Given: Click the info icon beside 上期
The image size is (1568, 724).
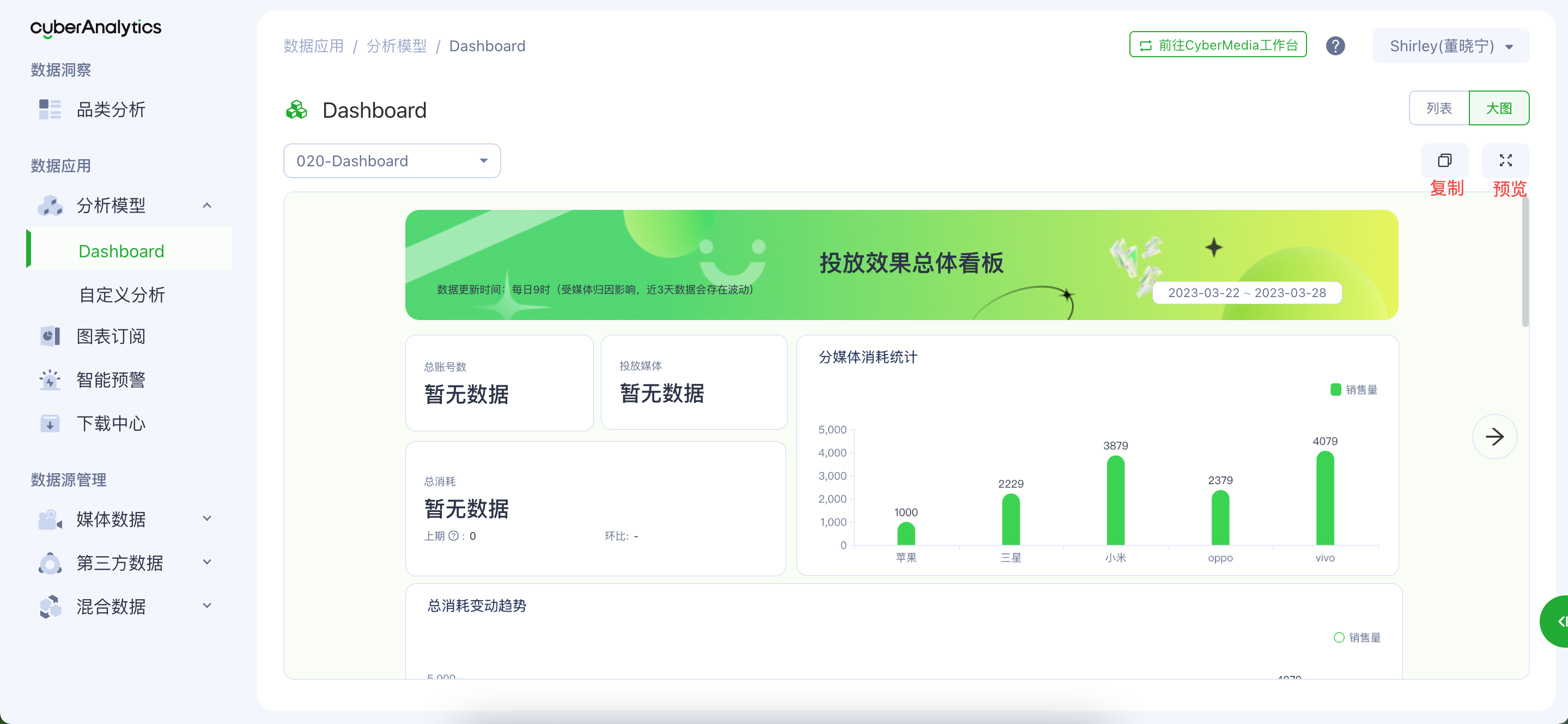Looking at the screenshot, I should tap(453, 536).
